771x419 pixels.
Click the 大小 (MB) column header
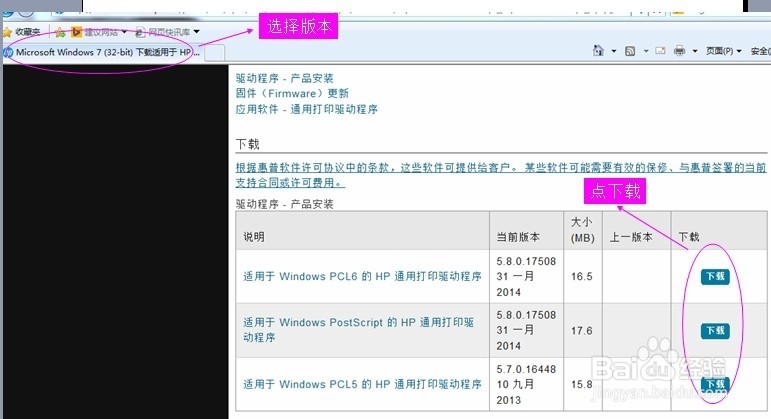pyautogui.click(x=583, y=230)
